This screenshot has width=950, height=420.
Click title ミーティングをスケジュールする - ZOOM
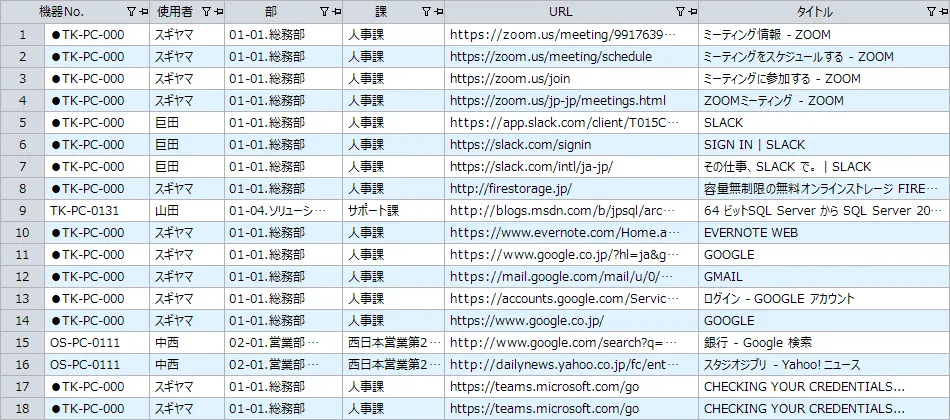pyautogui.click(x=799, y=57)
